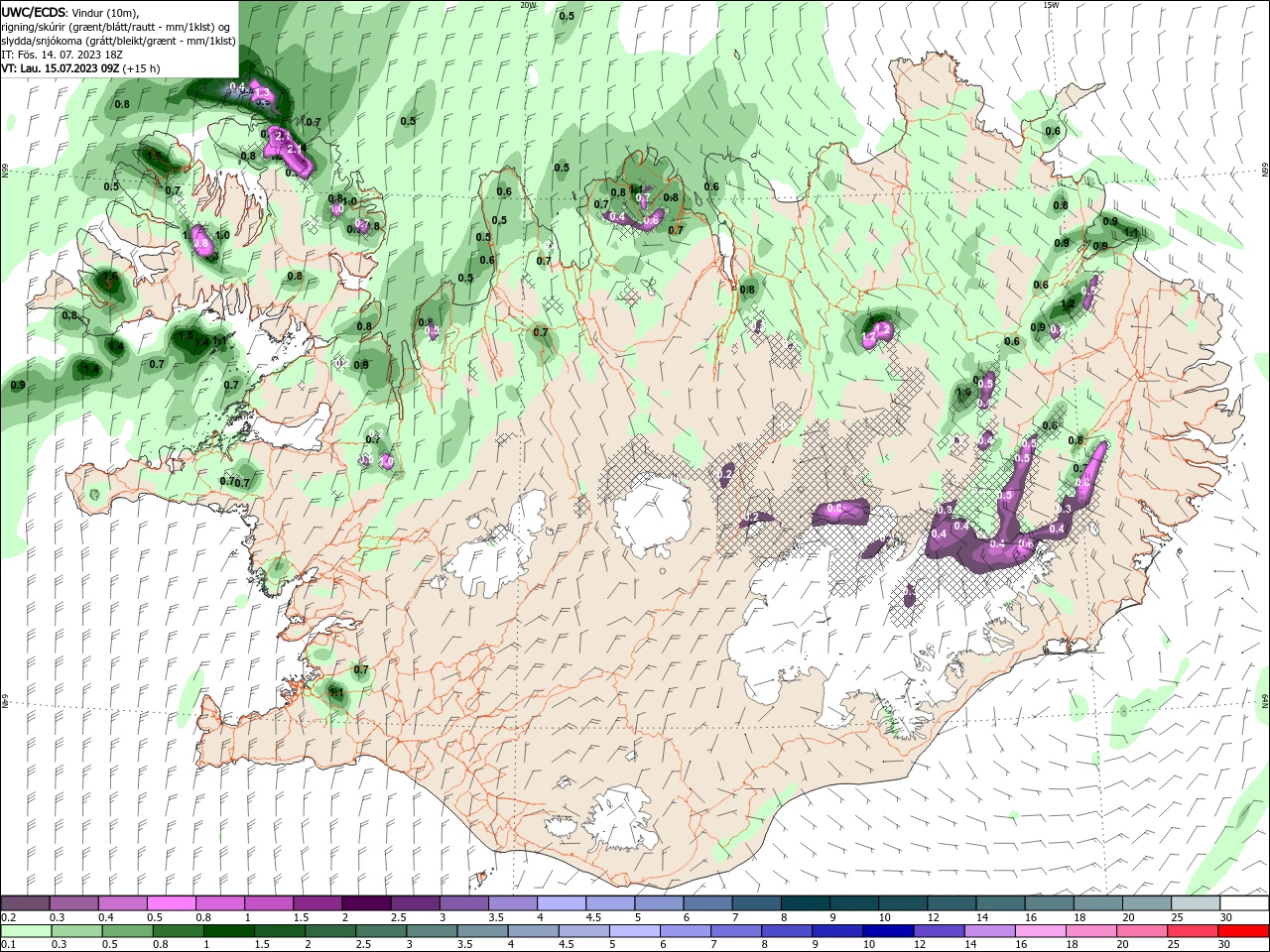Pick the darkest purple swatch labeled 2 in the upper legend
Viewport: 1270px width, 952px height.
click(365, 903)
